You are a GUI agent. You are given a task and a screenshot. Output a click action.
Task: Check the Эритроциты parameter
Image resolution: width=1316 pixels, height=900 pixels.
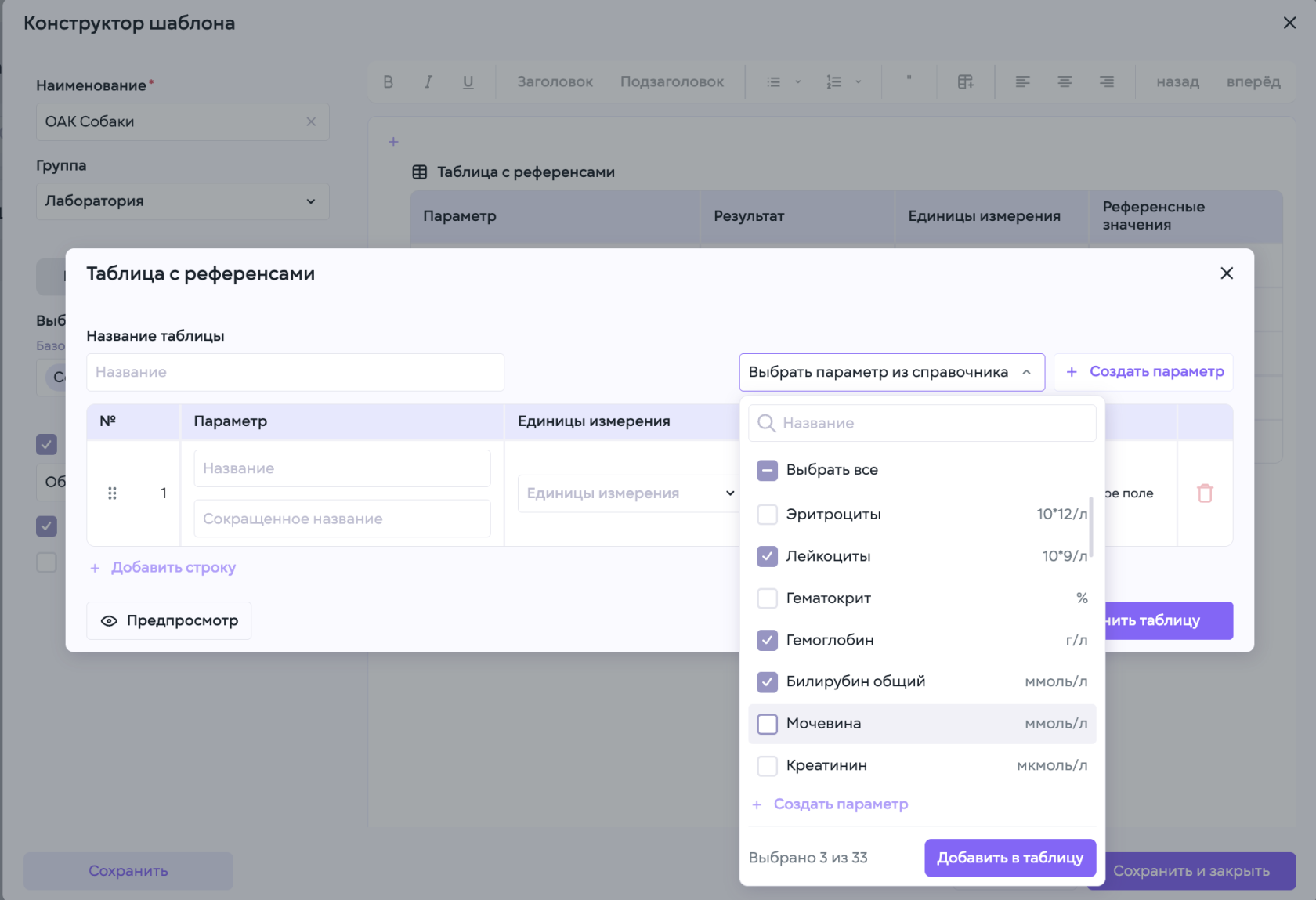coord(767,514)
